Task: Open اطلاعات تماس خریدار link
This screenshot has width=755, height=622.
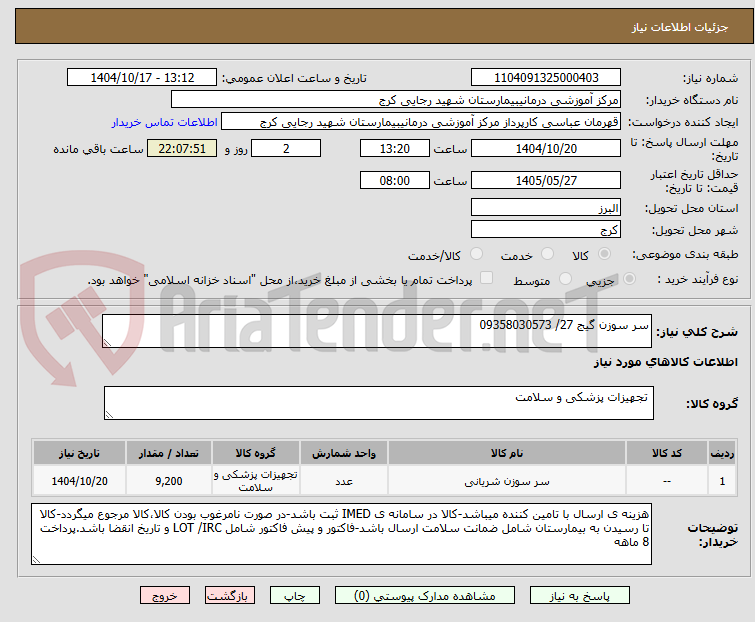Action: (165, 122)
